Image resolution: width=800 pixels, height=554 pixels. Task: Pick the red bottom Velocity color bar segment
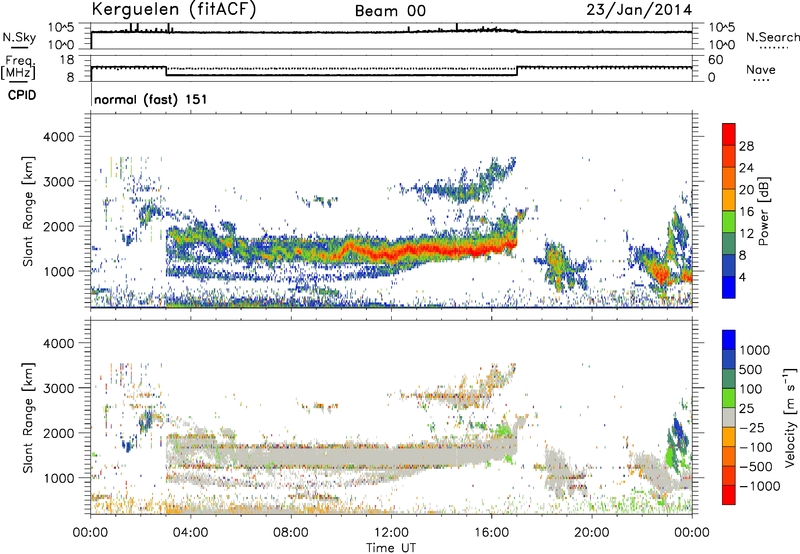(729, 495)
